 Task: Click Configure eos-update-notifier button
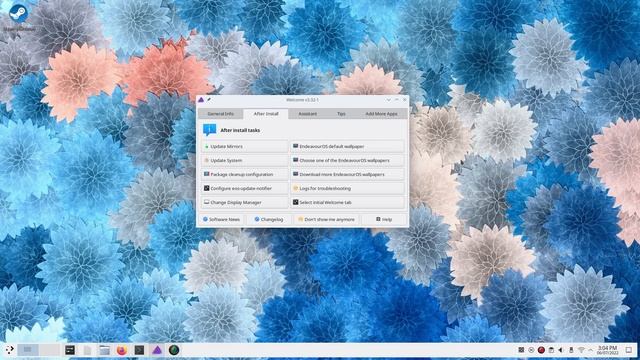pos(244,188)
